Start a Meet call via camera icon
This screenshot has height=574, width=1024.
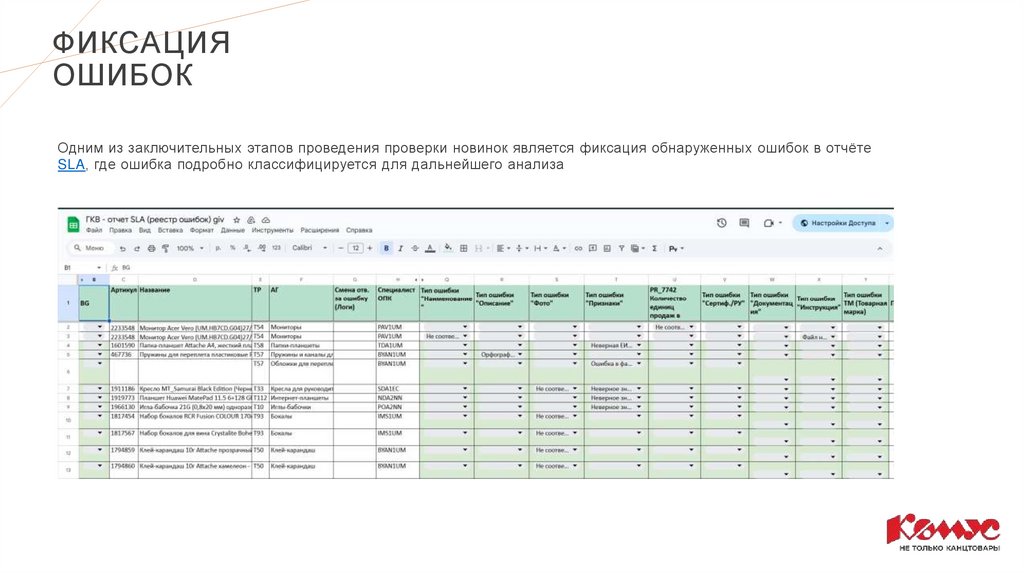771,223
